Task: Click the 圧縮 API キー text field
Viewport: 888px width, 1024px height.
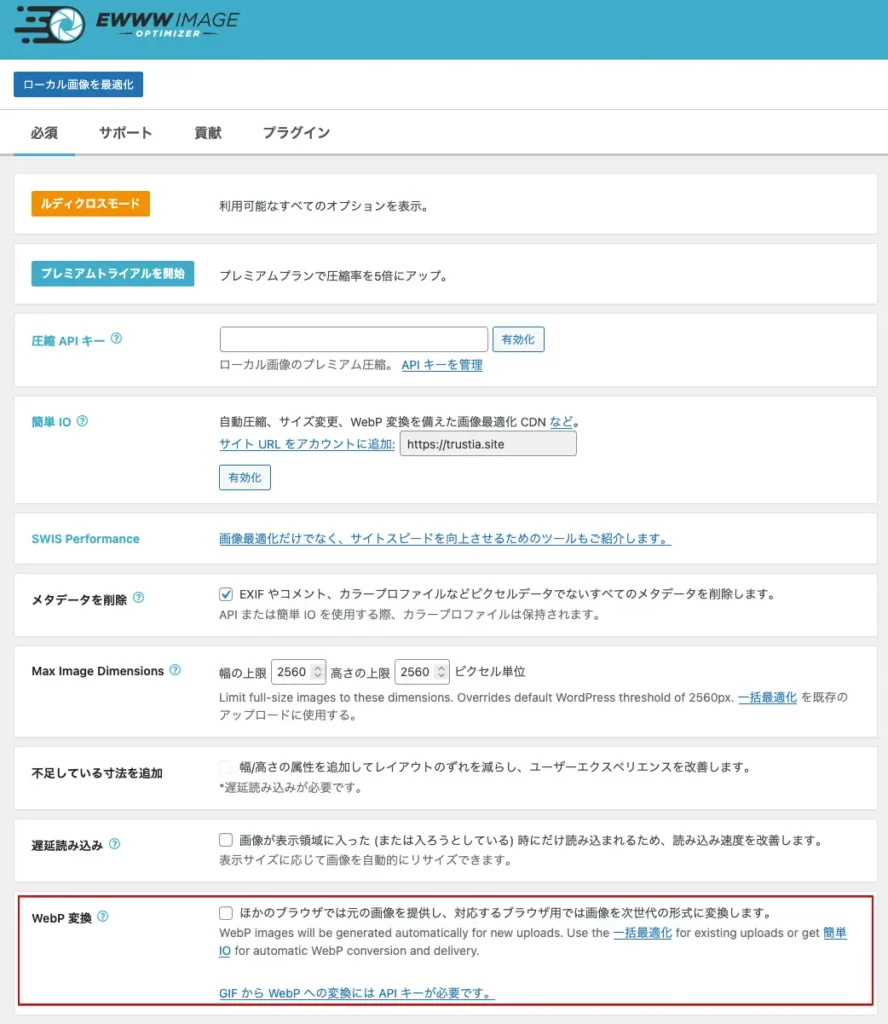Action: 353,339
